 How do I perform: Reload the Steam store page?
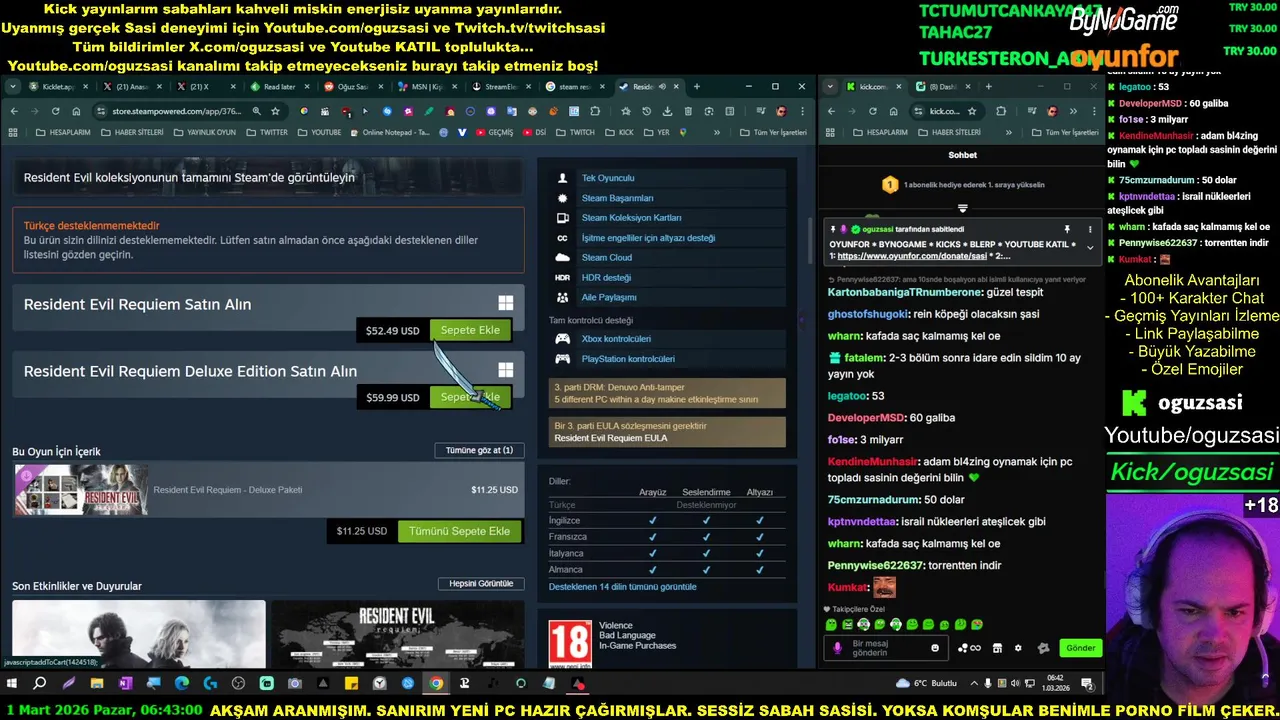point(55,111)
